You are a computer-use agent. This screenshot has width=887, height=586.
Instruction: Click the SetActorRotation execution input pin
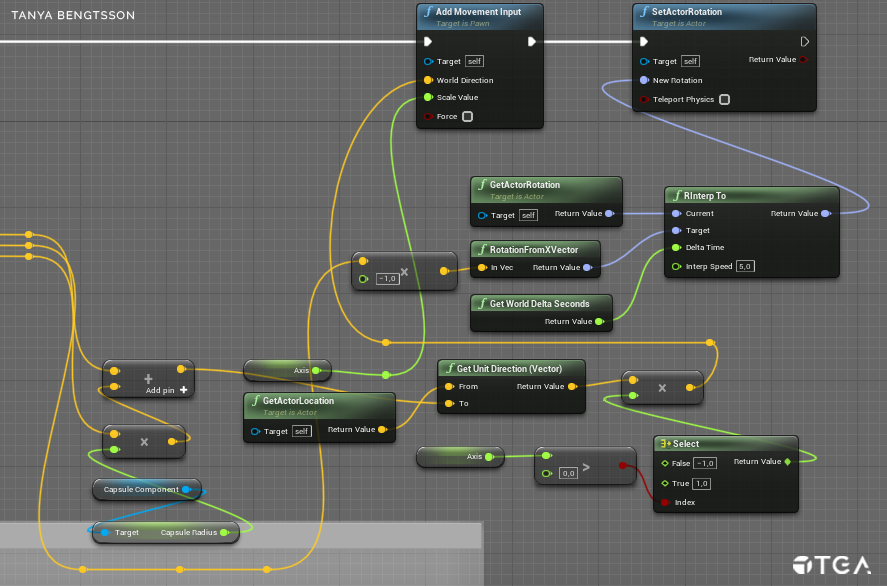pos(643,41)
